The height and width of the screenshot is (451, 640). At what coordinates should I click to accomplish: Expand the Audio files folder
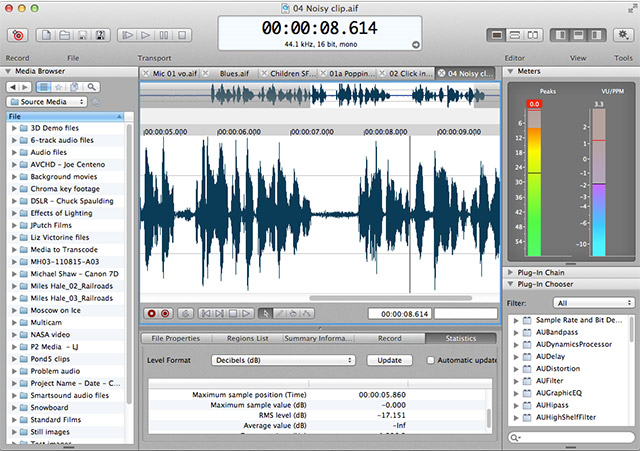click(14, 152)
